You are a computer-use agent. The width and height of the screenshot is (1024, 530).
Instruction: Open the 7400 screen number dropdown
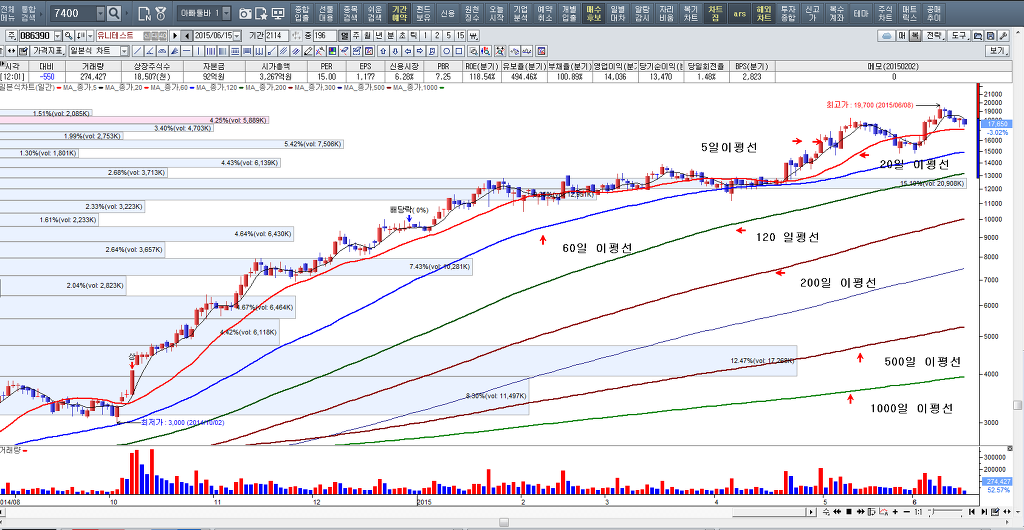coord(99,13)
